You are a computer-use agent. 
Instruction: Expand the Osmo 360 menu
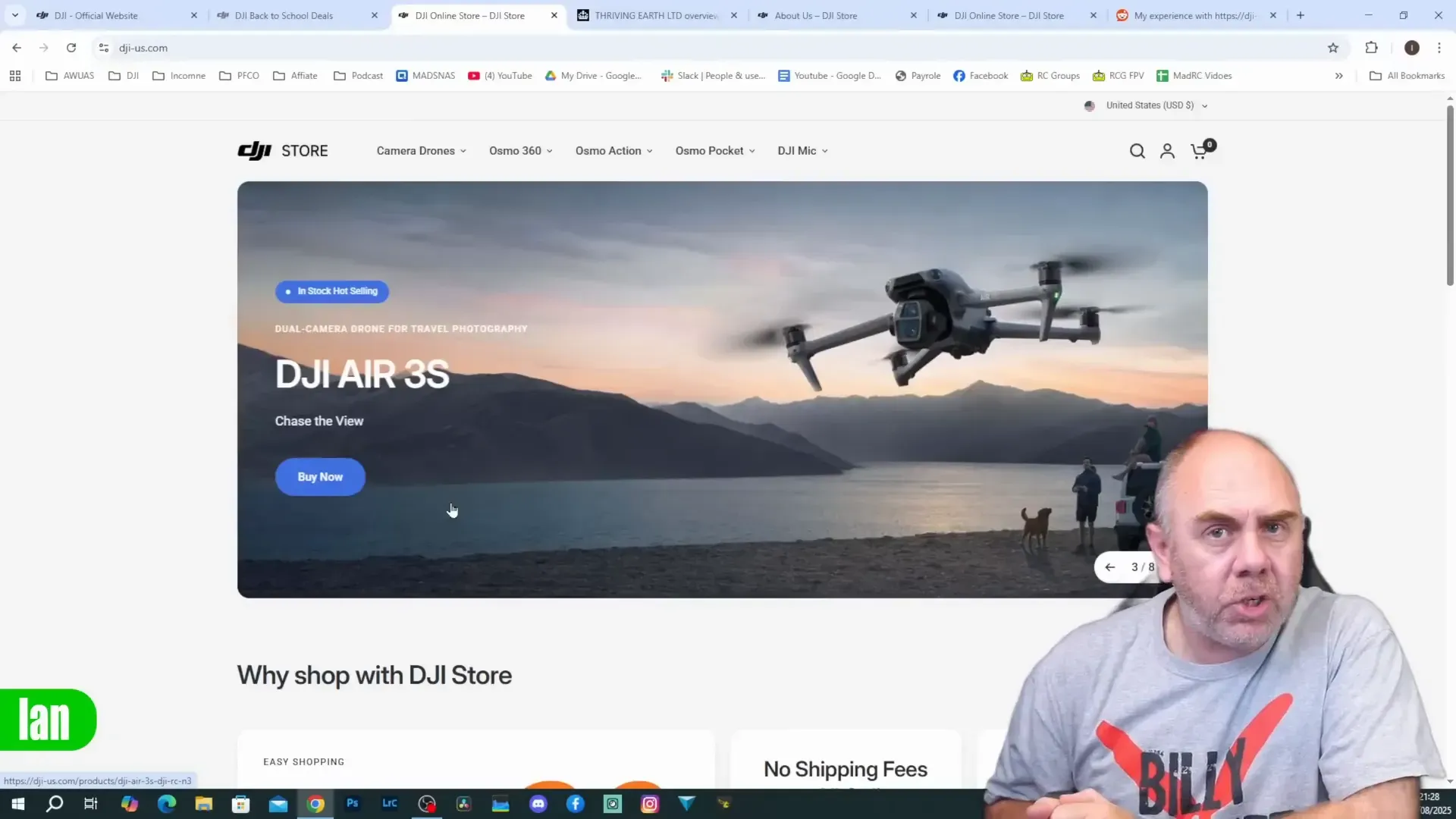(521, 151)
